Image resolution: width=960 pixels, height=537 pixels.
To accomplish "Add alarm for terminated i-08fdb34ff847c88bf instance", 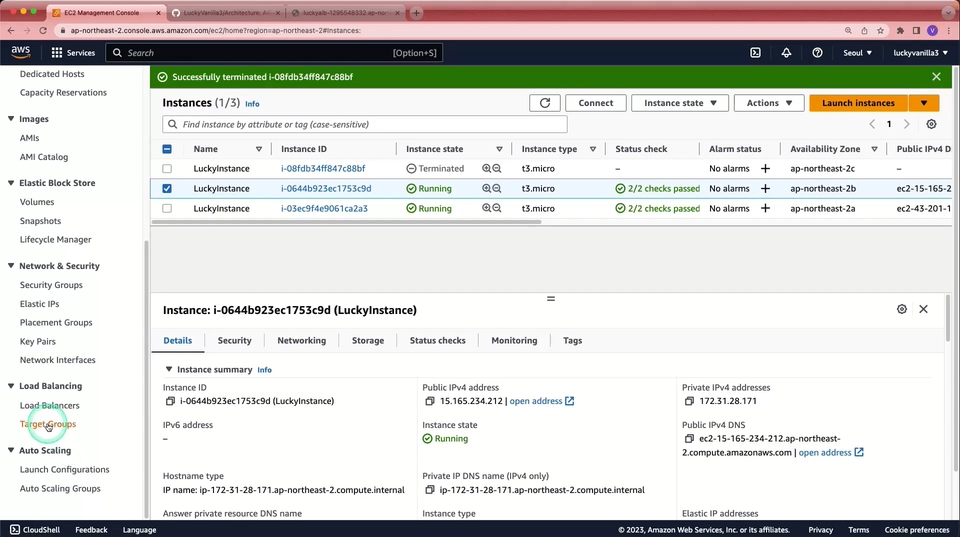I will coord(765,168).
